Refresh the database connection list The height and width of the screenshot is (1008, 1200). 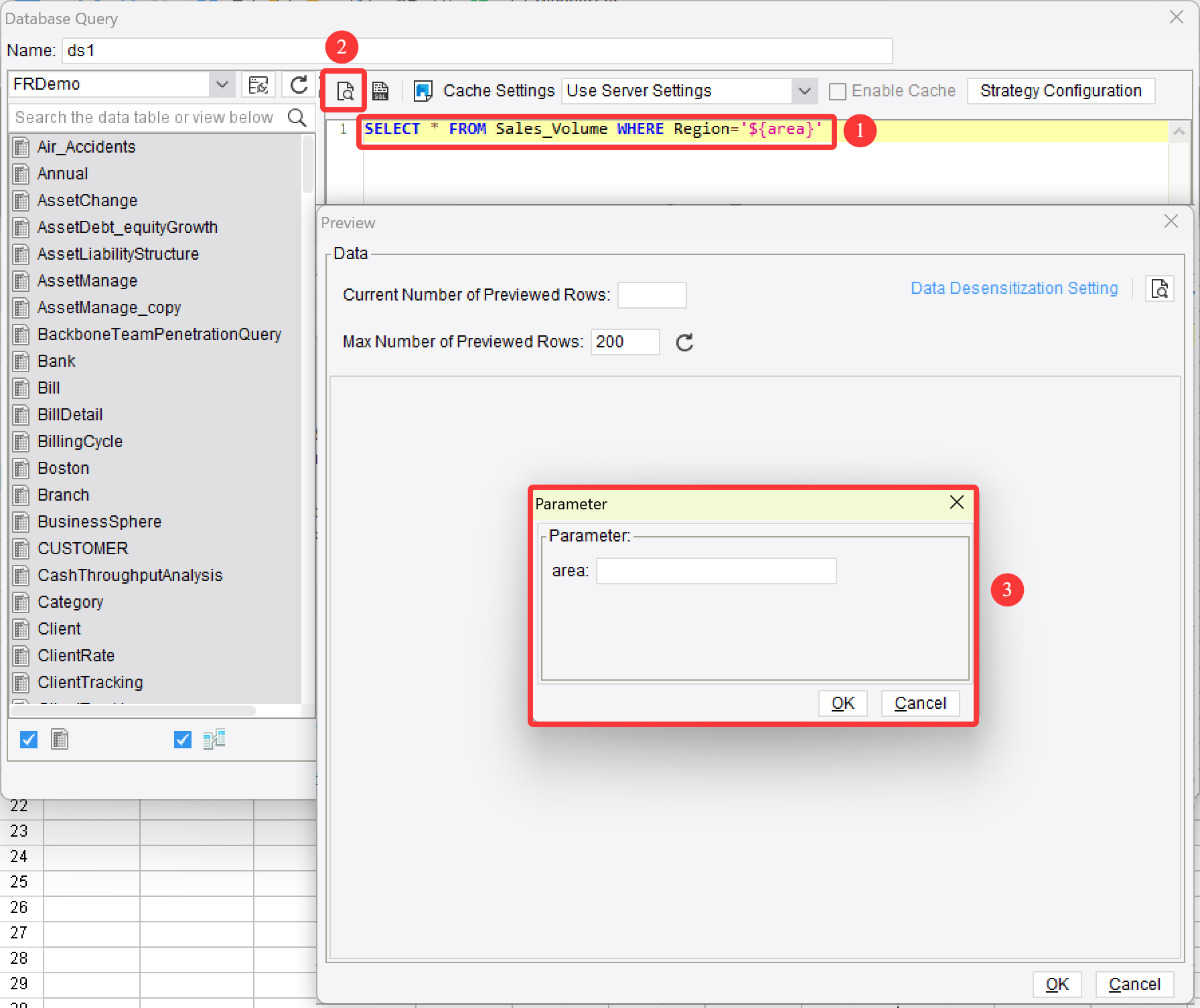pyautogui.click(x=299, y=84)
